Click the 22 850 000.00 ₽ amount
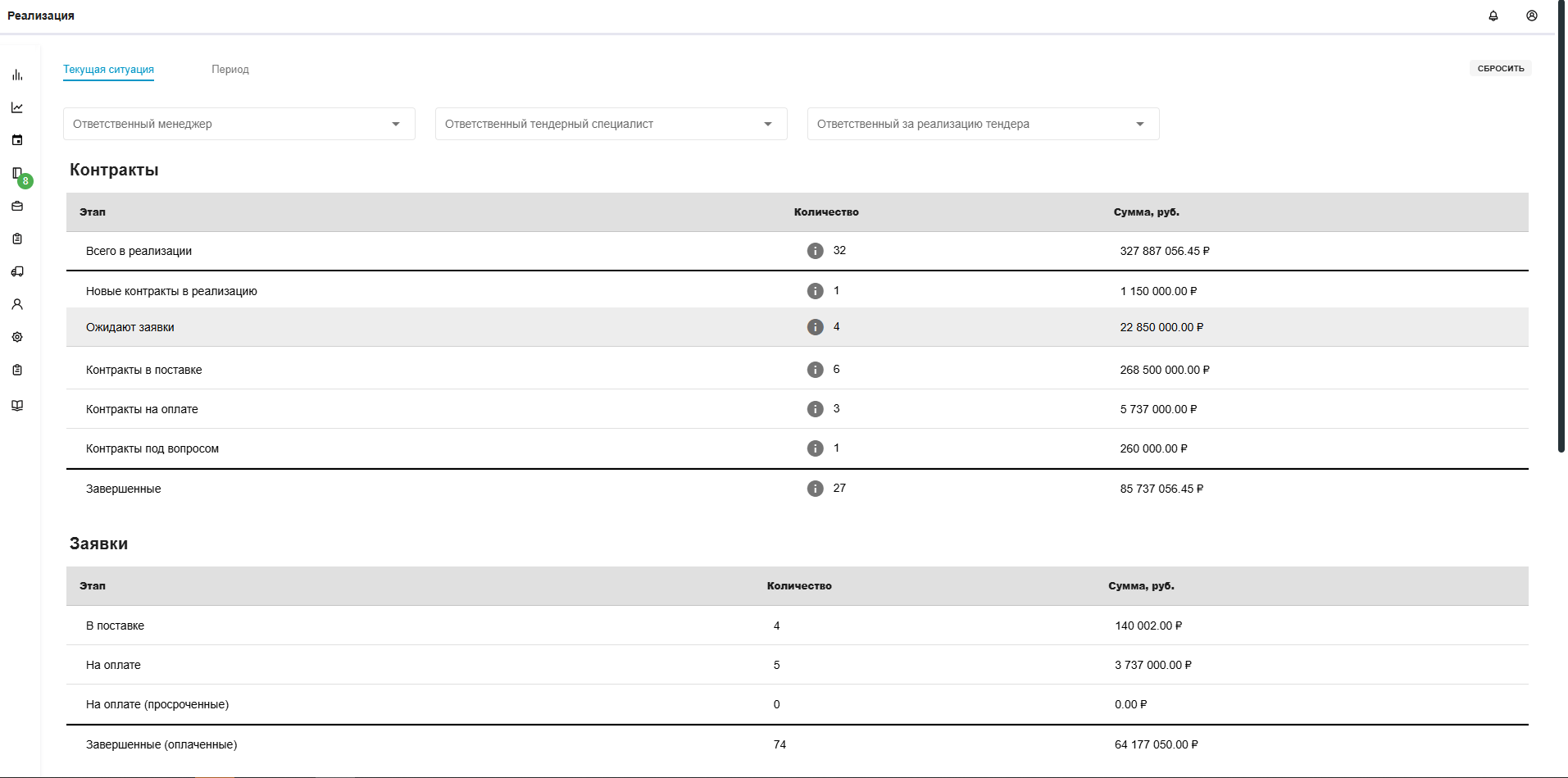Screen dimensions: 1568x778 coord(1161,327)
